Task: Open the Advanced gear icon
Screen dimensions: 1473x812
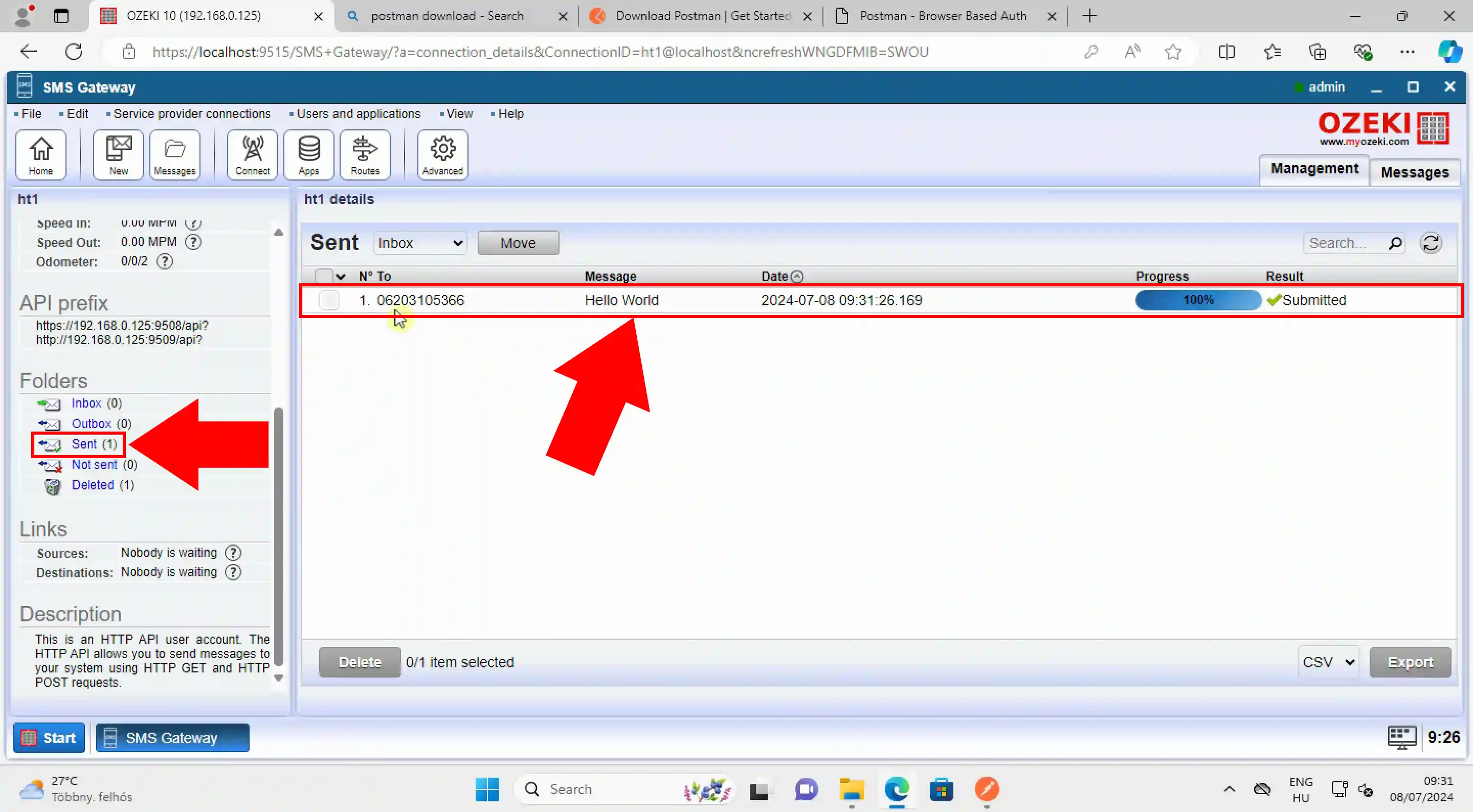Action: (x=442, y=155)
